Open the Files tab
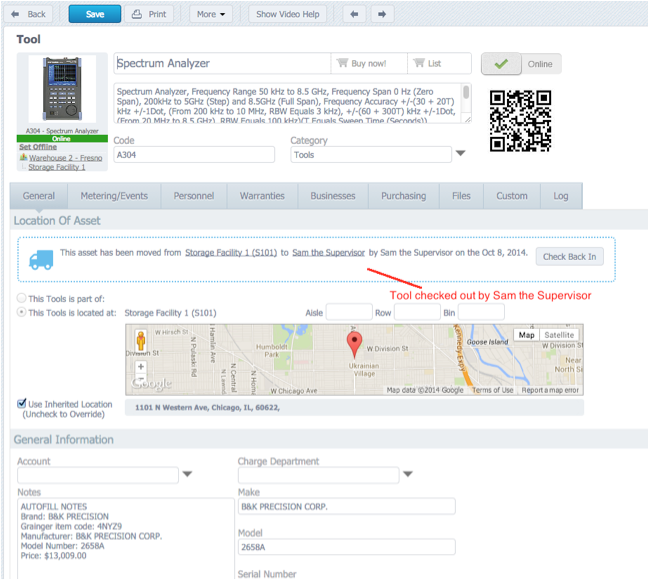Screen dimensions: 648x581 click(461, 196)
